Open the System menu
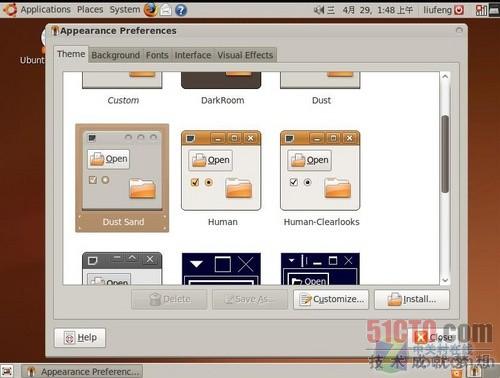 (125, 10)
